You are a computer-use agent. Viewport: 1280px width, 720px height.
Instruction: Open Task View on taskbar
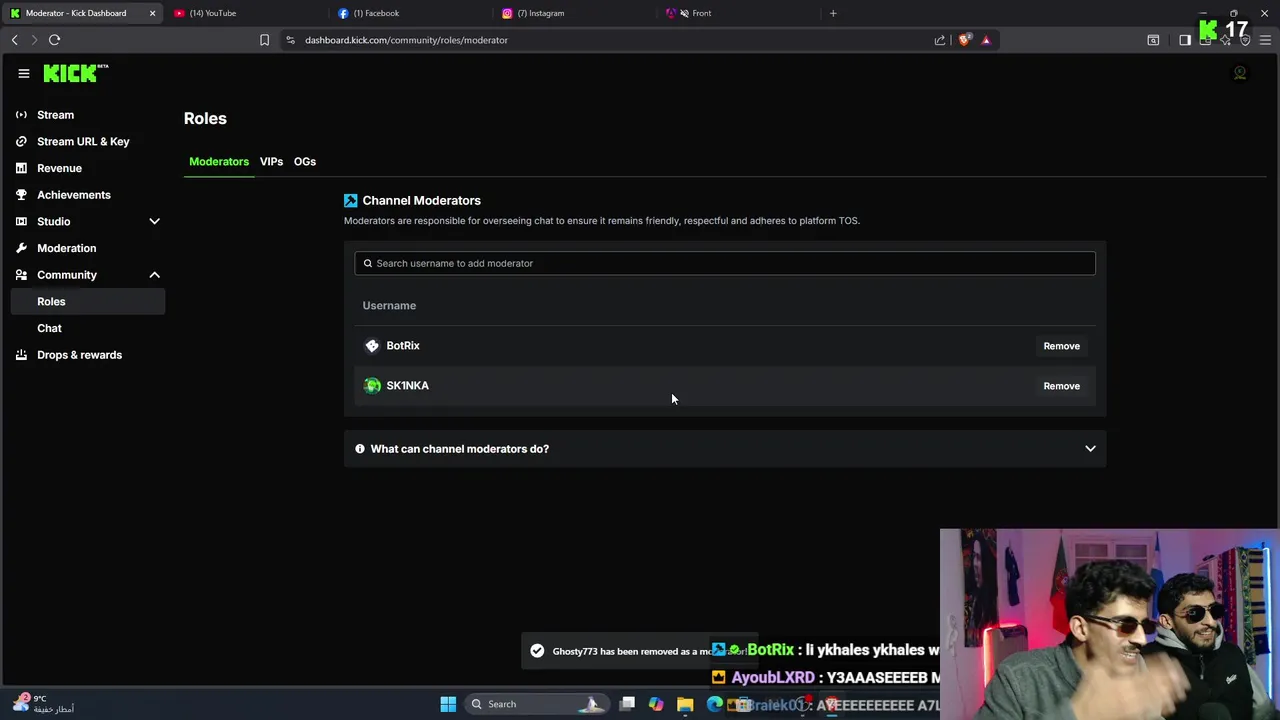[x=627, y=704]
